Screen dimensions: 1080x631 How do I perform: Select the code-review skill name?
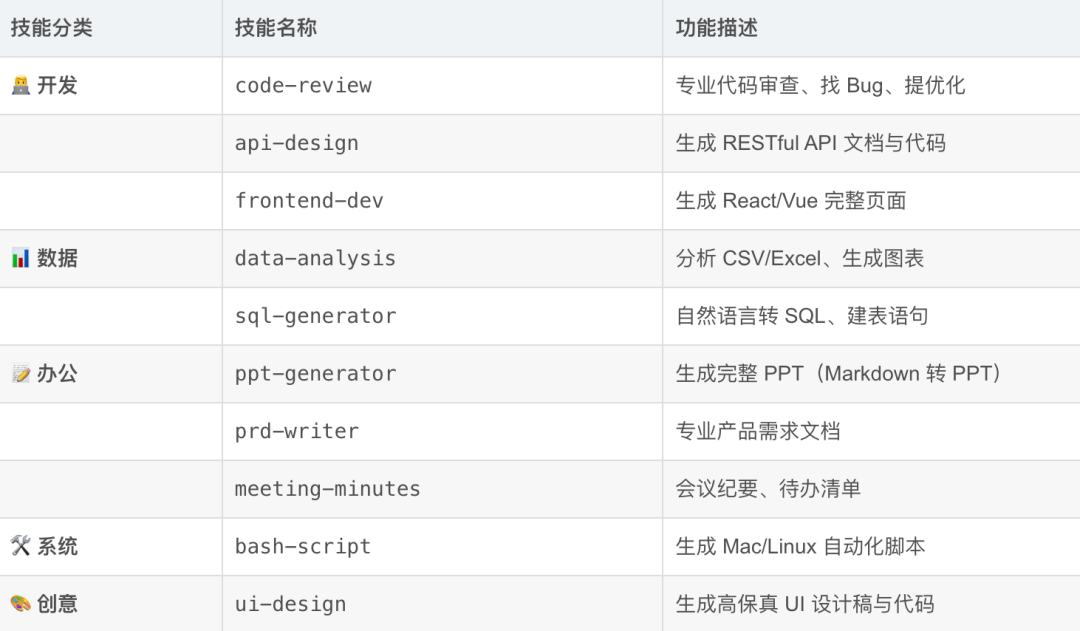click(x=303, y=85)
